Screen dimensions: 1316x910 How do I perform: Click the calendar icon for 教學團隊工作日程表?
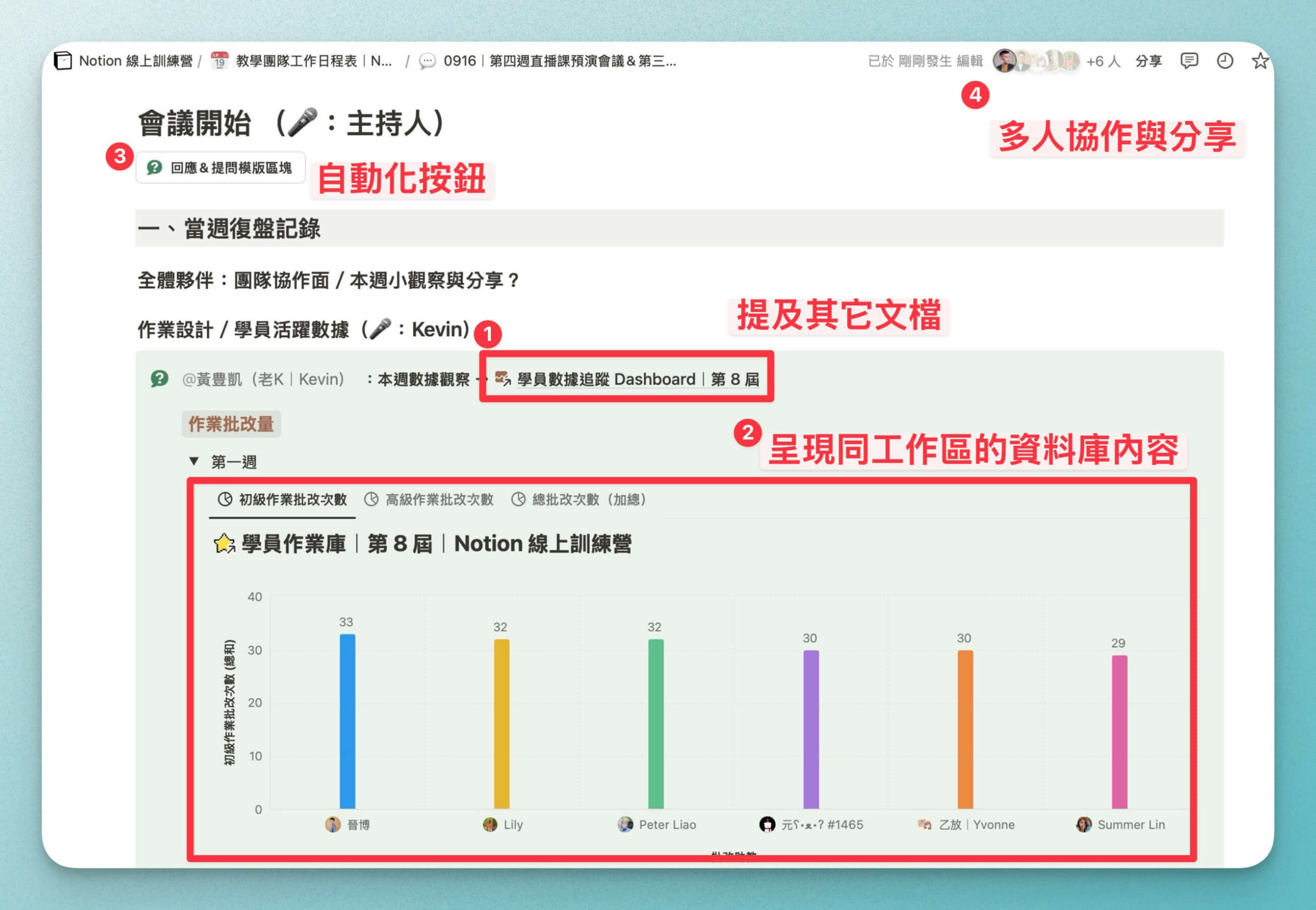pyautogui.click(x=220, y=61)
